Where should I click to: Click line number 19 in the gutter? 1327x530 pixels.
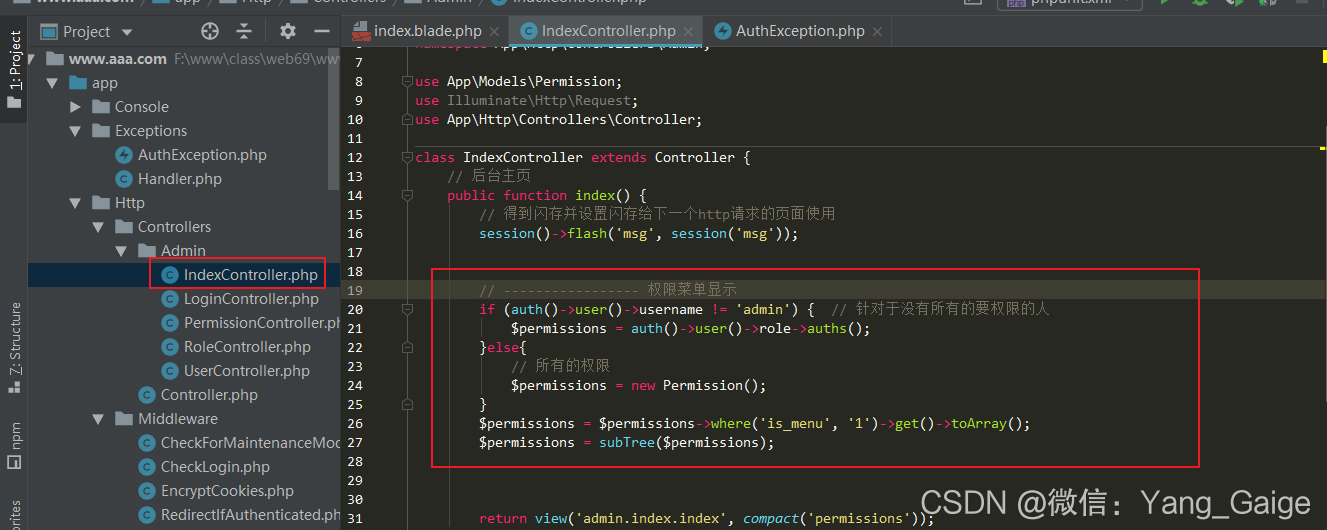click(354, 290)
